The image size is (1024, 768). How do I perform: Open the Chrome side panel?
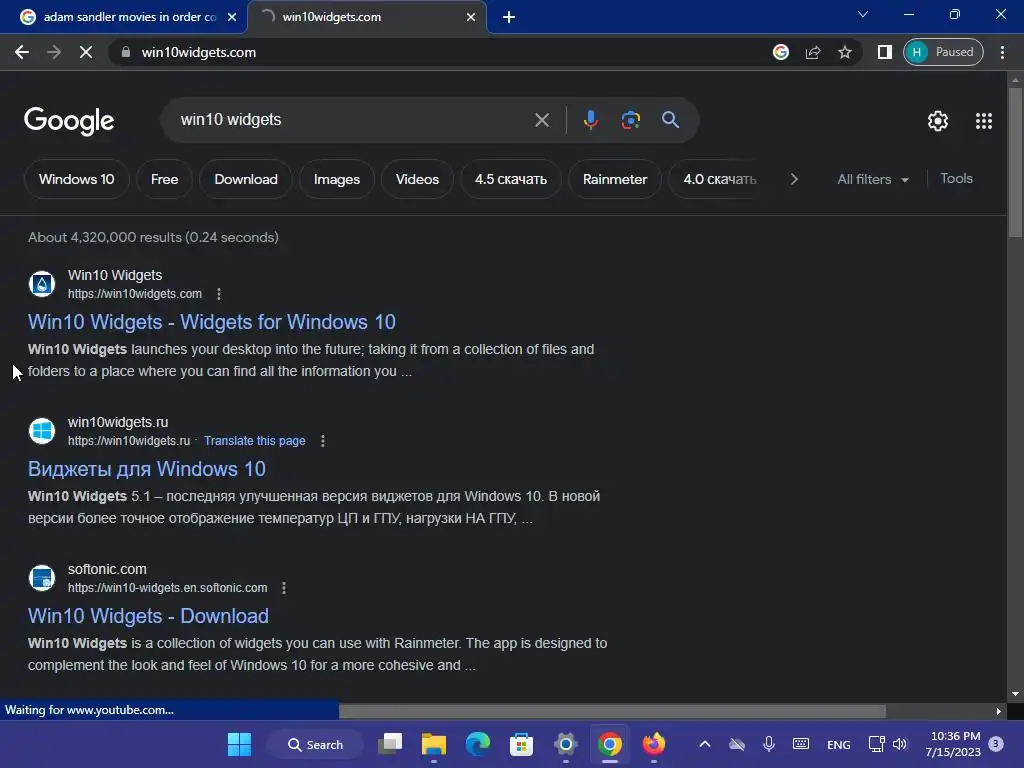click(x=884, y=52)
